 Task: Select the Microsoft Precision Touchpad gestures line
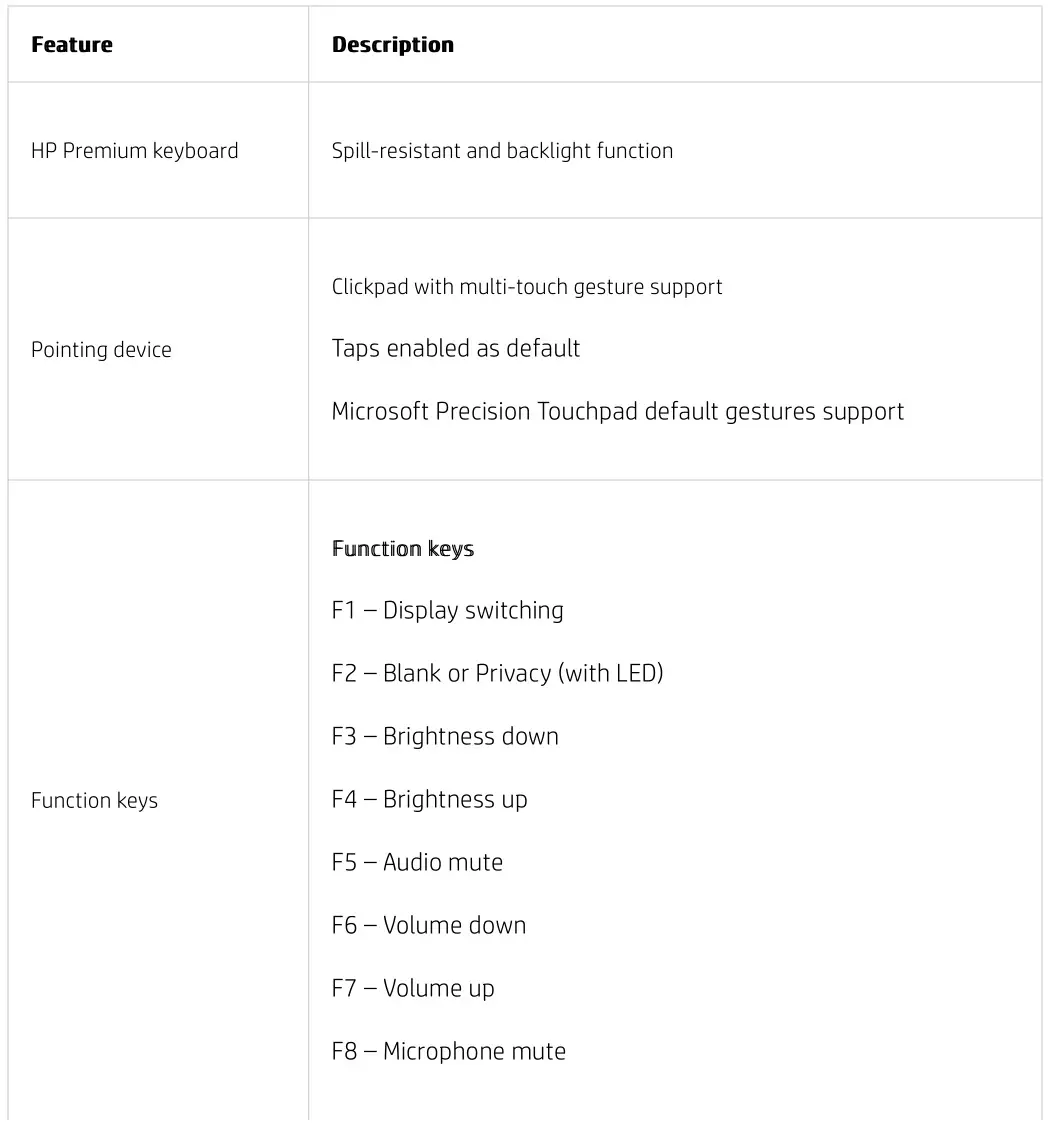point(618,412)
